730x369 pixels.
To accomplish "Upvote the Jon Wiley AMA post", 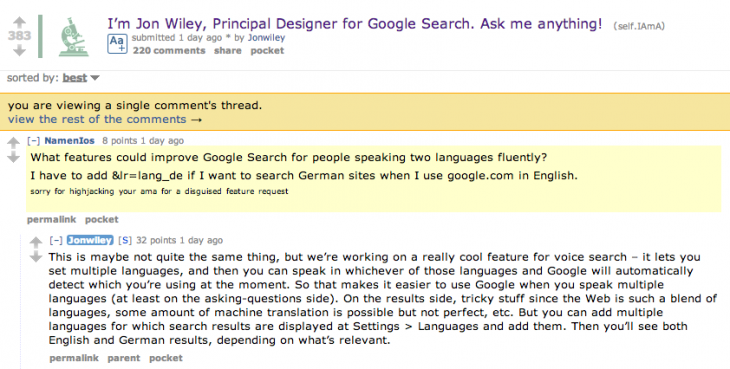I will click(x=19, y=21).
